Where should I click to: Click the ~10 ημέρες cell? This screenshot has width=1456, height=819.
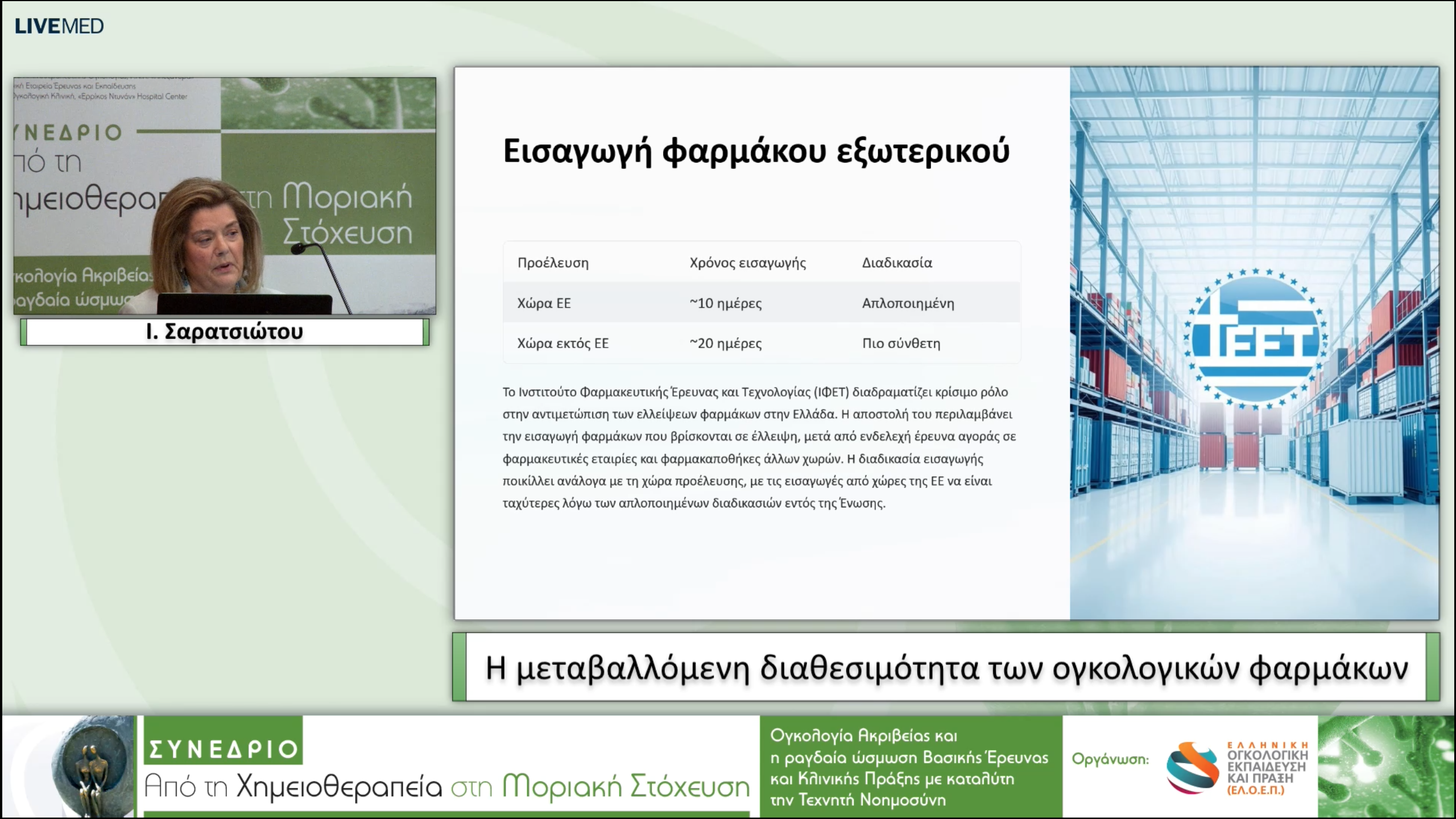pyautogui.click(x=725, y=303)
